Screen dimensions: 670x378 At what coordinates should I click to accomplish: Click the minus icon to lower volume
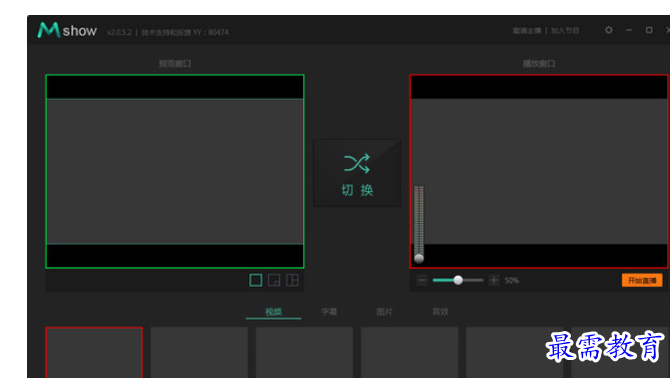tap(422, 280)
